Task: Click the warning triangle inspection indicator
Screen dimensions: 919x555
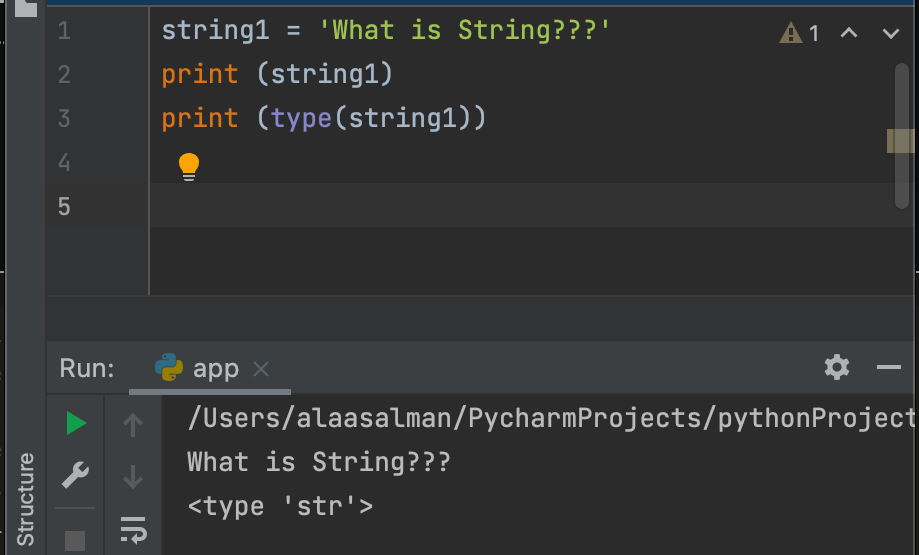Action: [x=790, y=33]
